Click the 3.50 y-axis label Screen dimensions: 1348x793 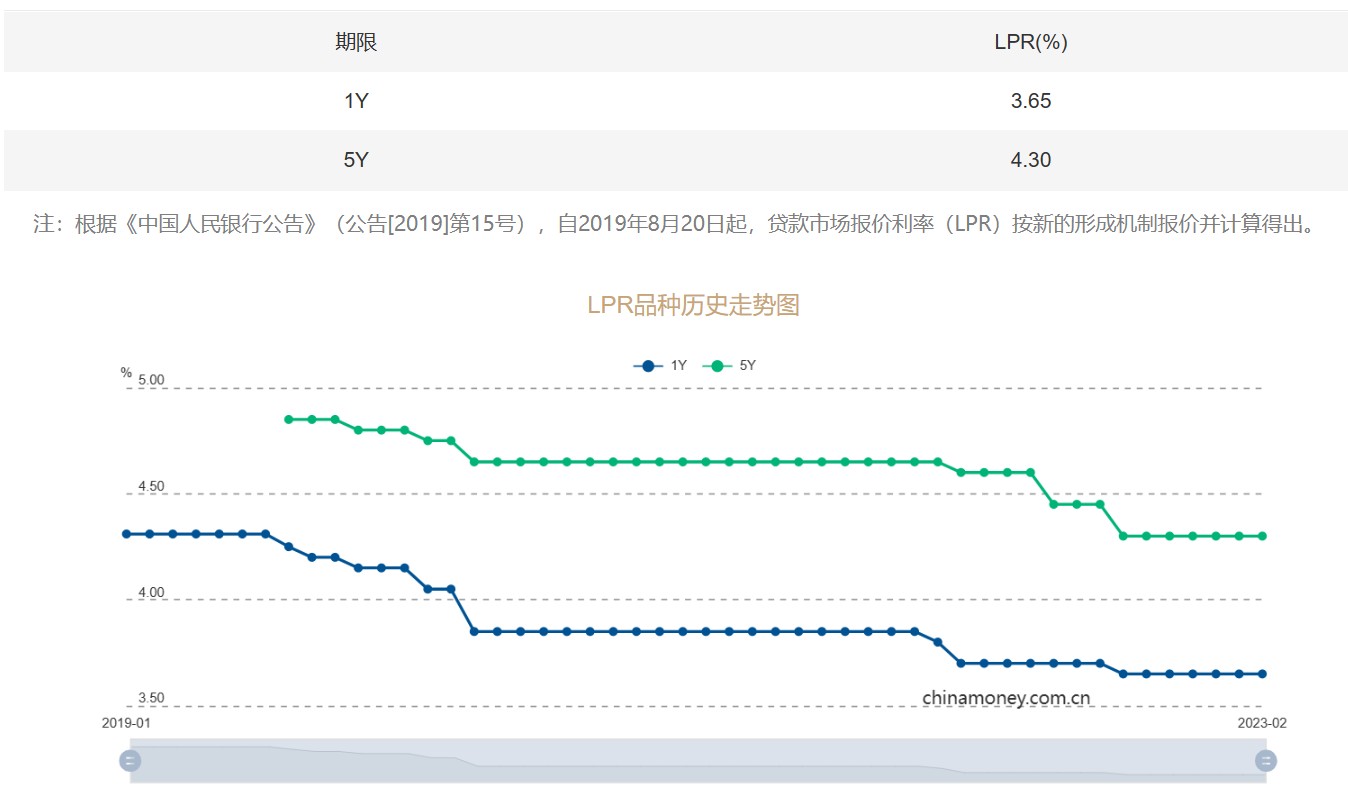(x=151, y=698)
